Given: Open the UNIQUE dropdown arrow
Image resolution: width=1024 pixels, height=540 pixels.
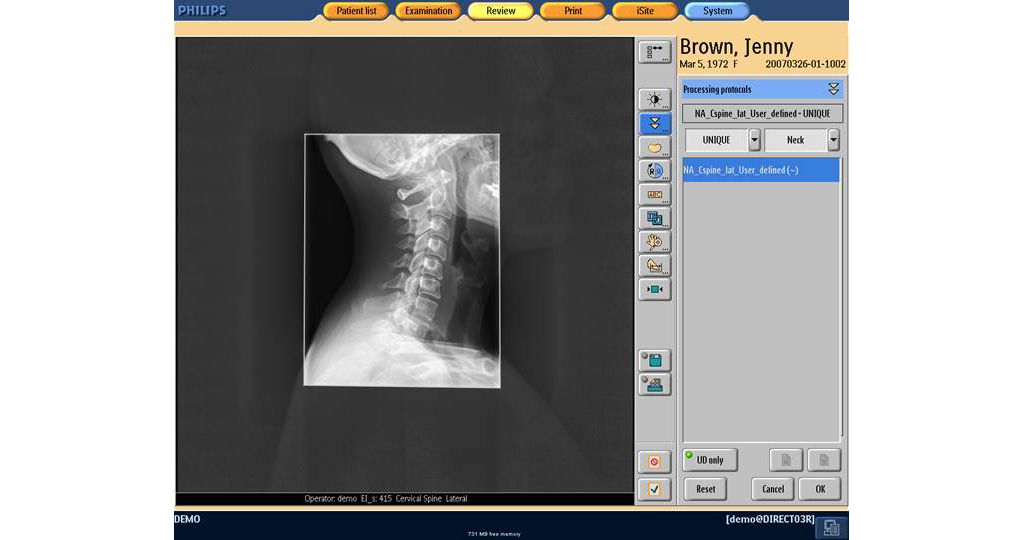Looking at the screenshot, I should (754, 140).
